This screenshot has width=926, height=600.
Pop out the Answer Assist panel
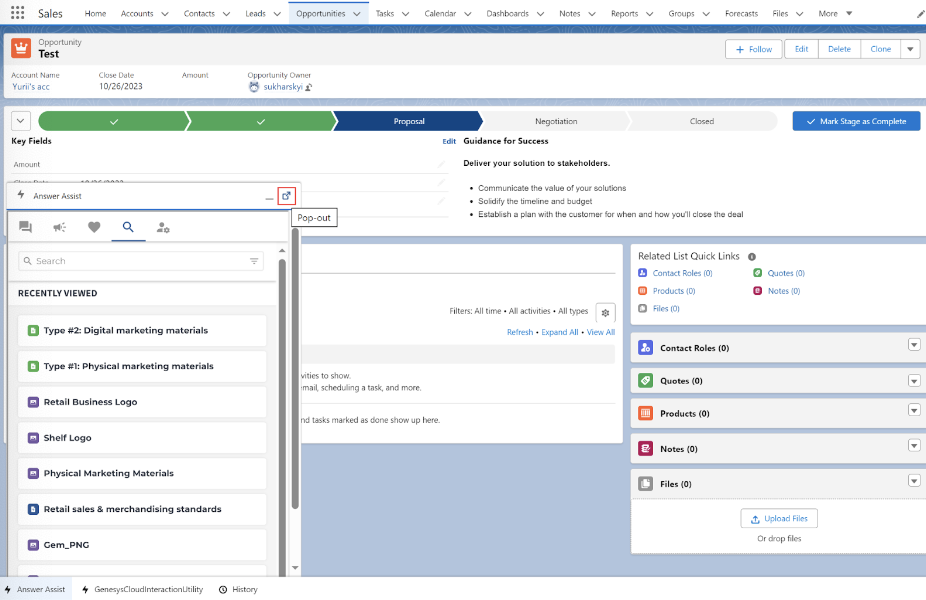pos(286,196)
